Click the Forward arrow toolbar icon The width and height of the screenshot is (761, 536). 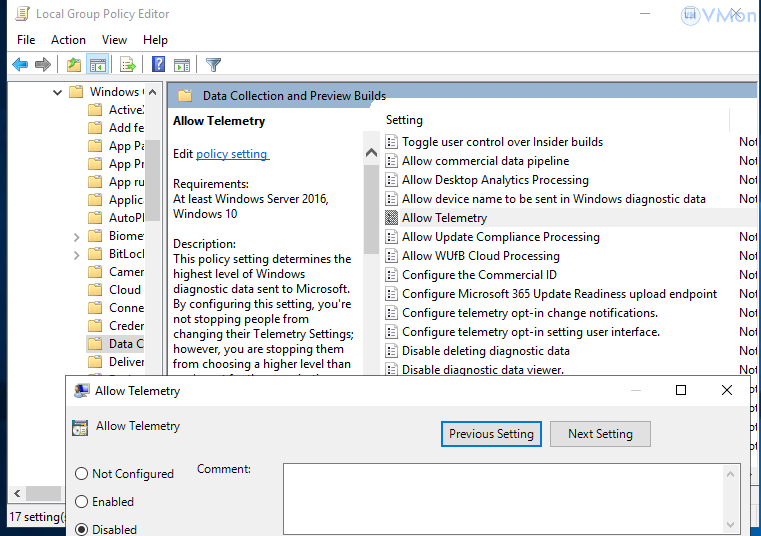click(x=43, y=65)
